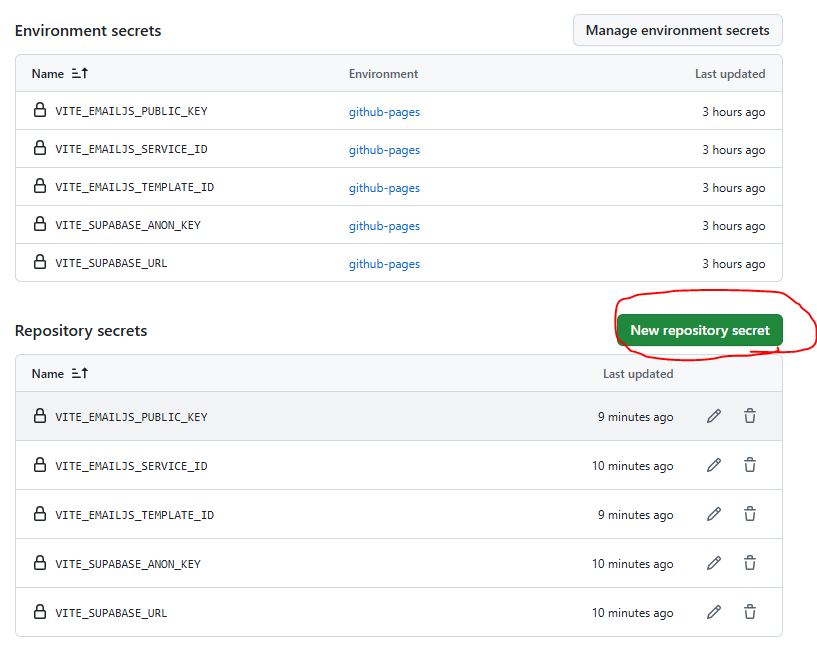Click New repository secret button

[x=699, y=330]
